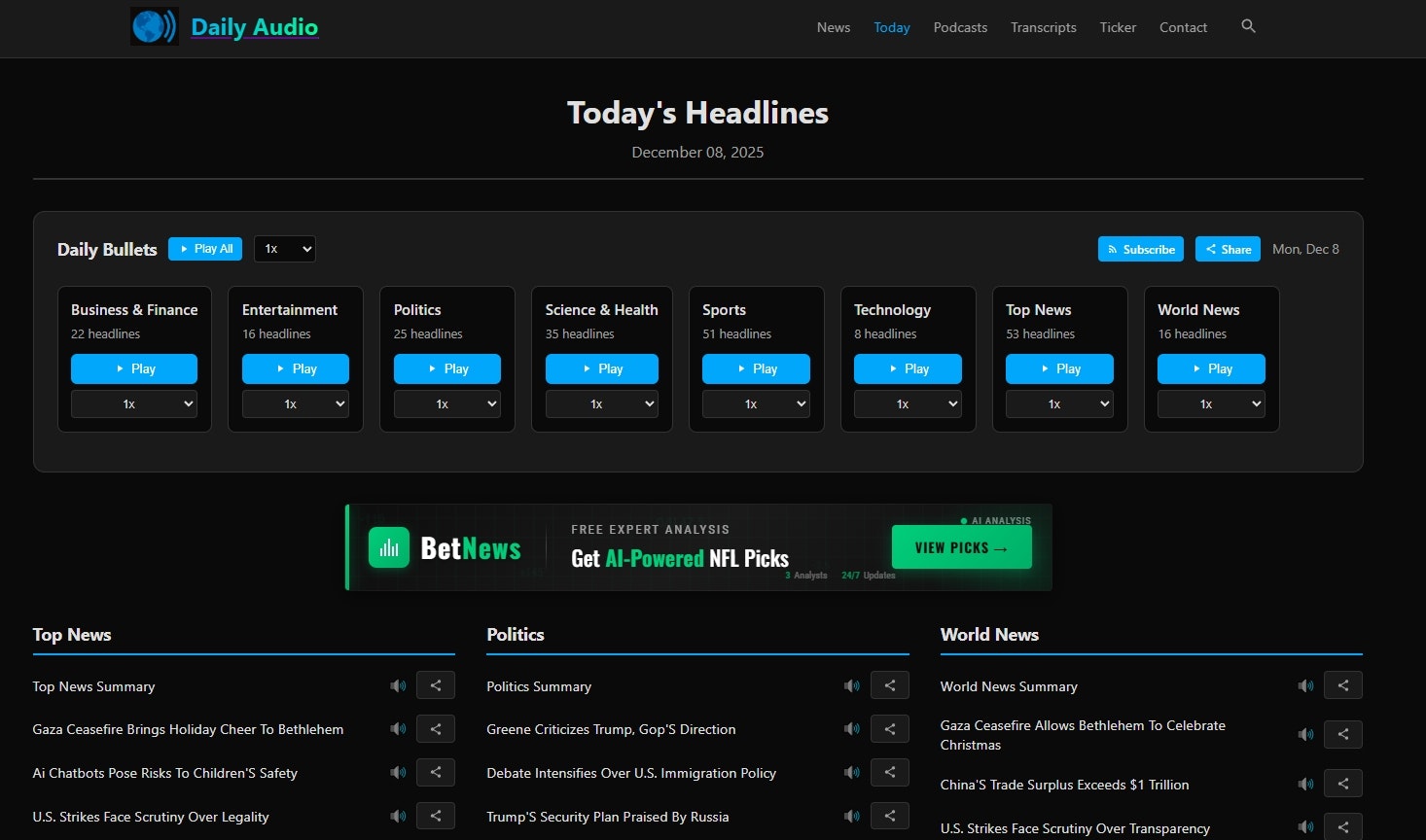Click the Daily Audio globe logo

154,26
